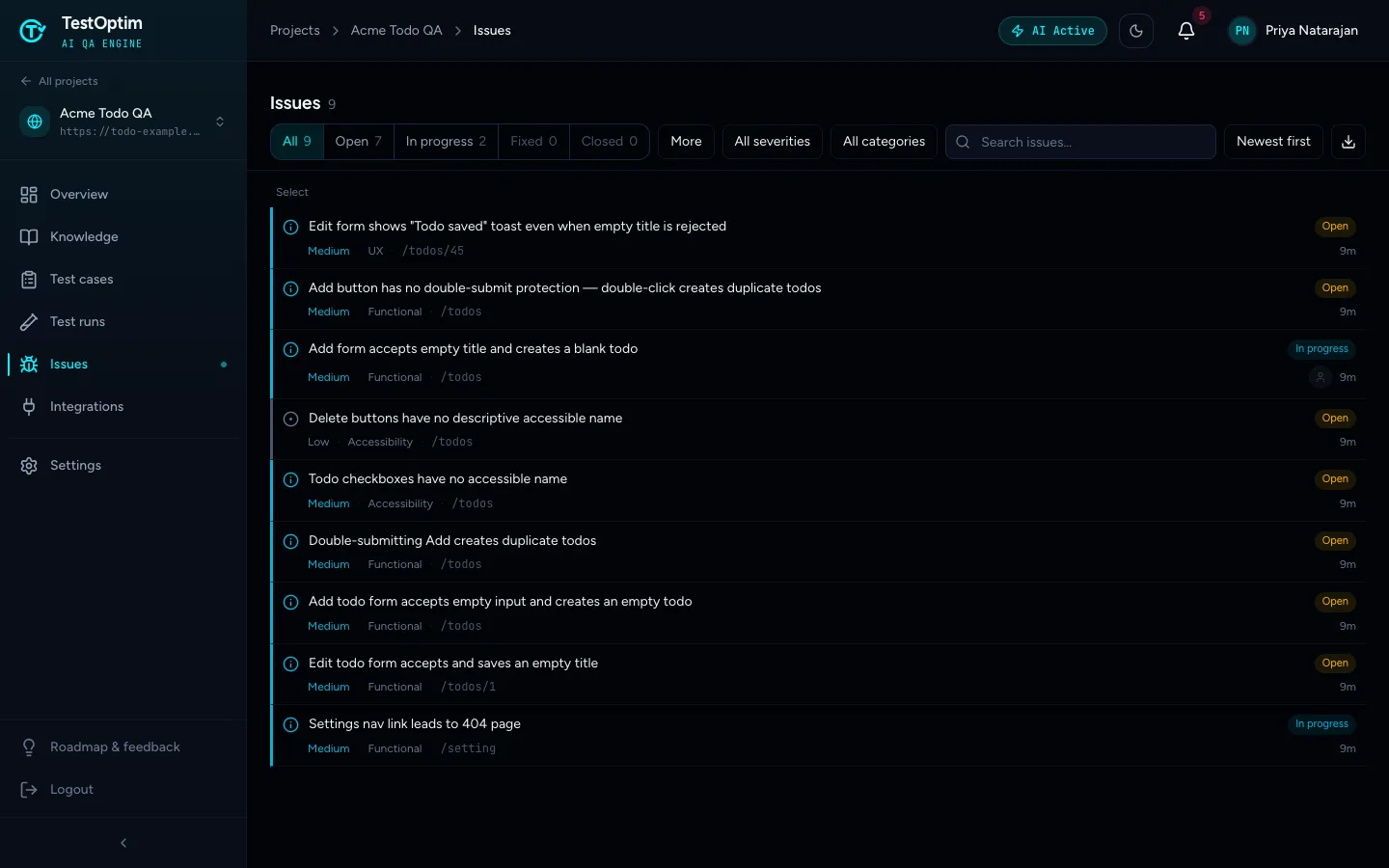Click assignee avatar icon on Add form issue
Viewport: 1389px width, 868px height.
point(1321,377)
